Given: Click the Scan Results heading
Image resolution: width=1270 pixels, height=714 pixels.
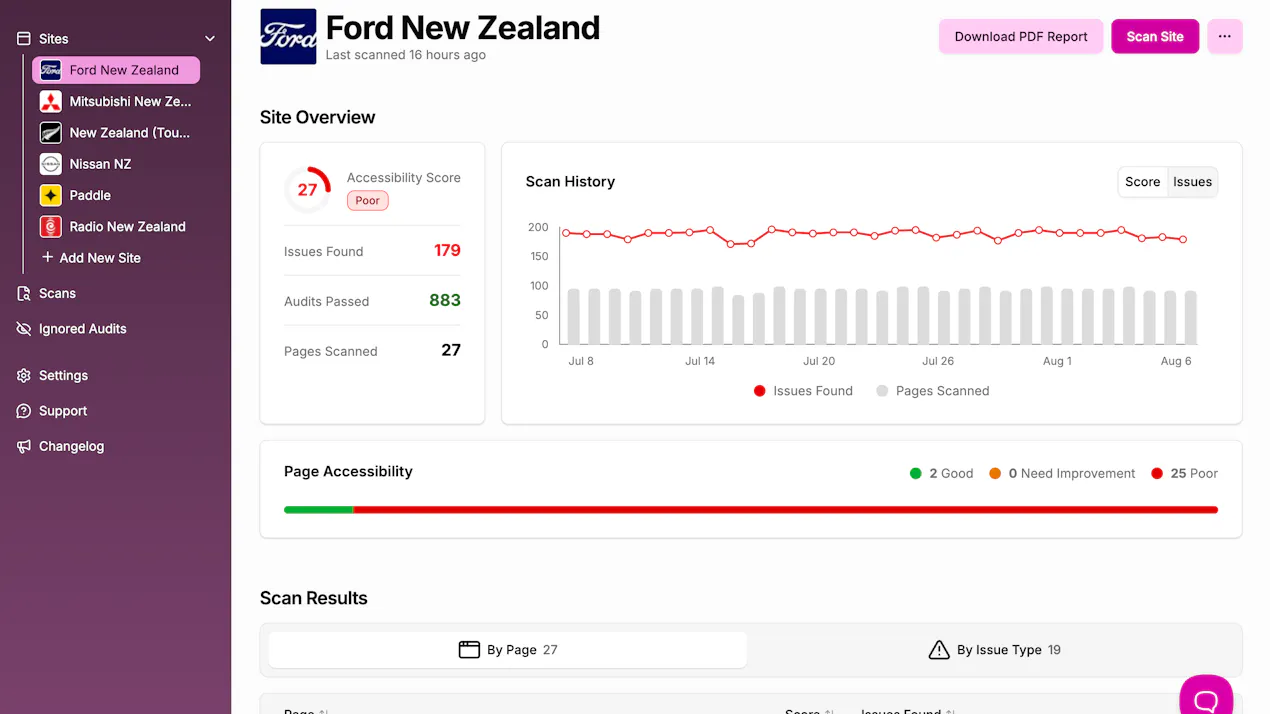Looking at the screenshot, I should click(314, 598).
